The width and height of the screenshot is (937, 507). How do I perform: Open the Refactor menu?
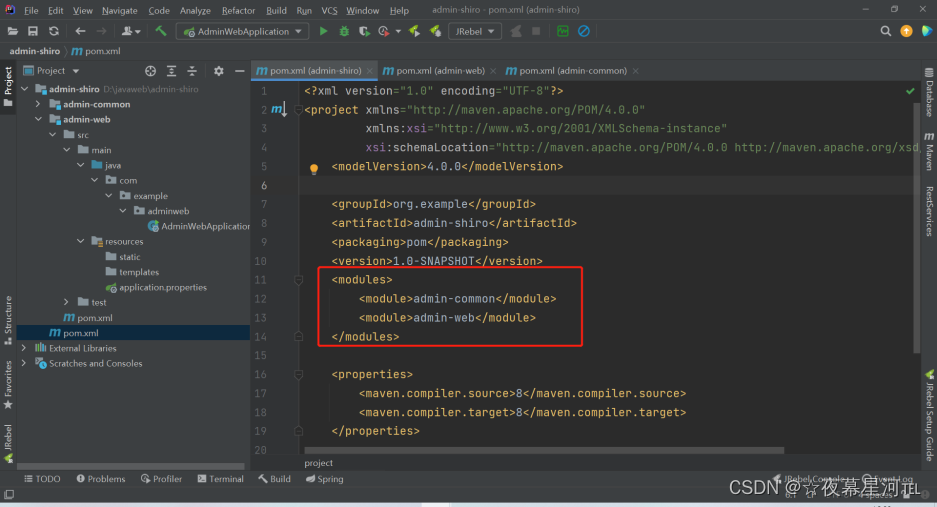pyautogui.click(x=238, y=10)
